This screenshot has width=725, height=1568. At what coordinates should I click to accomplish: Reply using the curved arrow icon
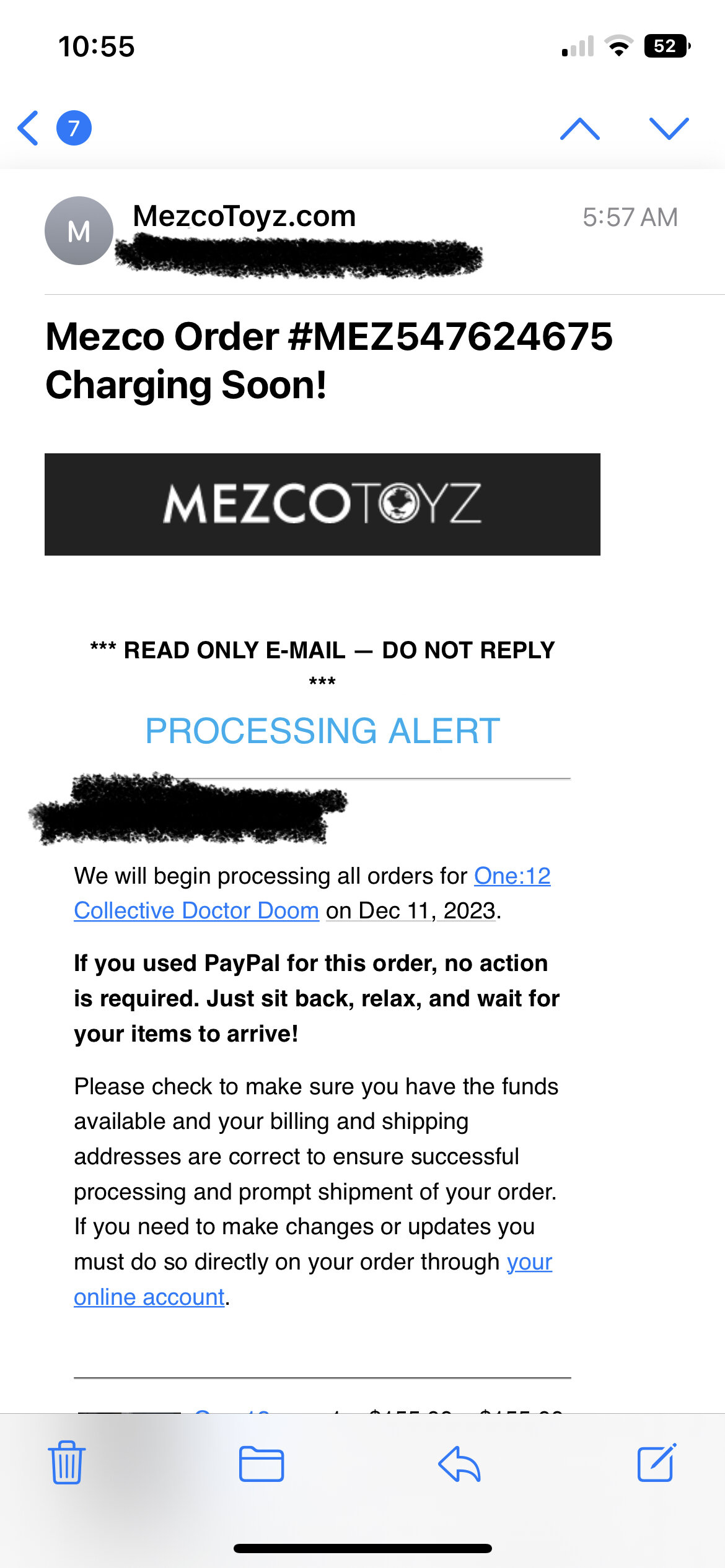pyautogui.click(x=459, y=1464)
